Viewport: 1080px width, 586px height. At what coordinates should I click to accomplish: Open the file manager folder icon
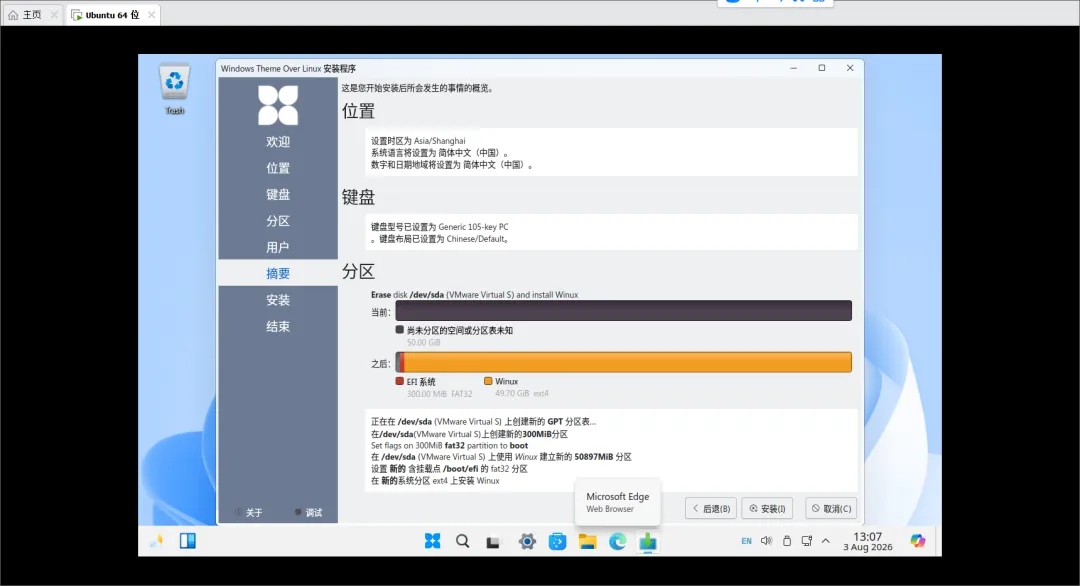(x=588, y=541)
